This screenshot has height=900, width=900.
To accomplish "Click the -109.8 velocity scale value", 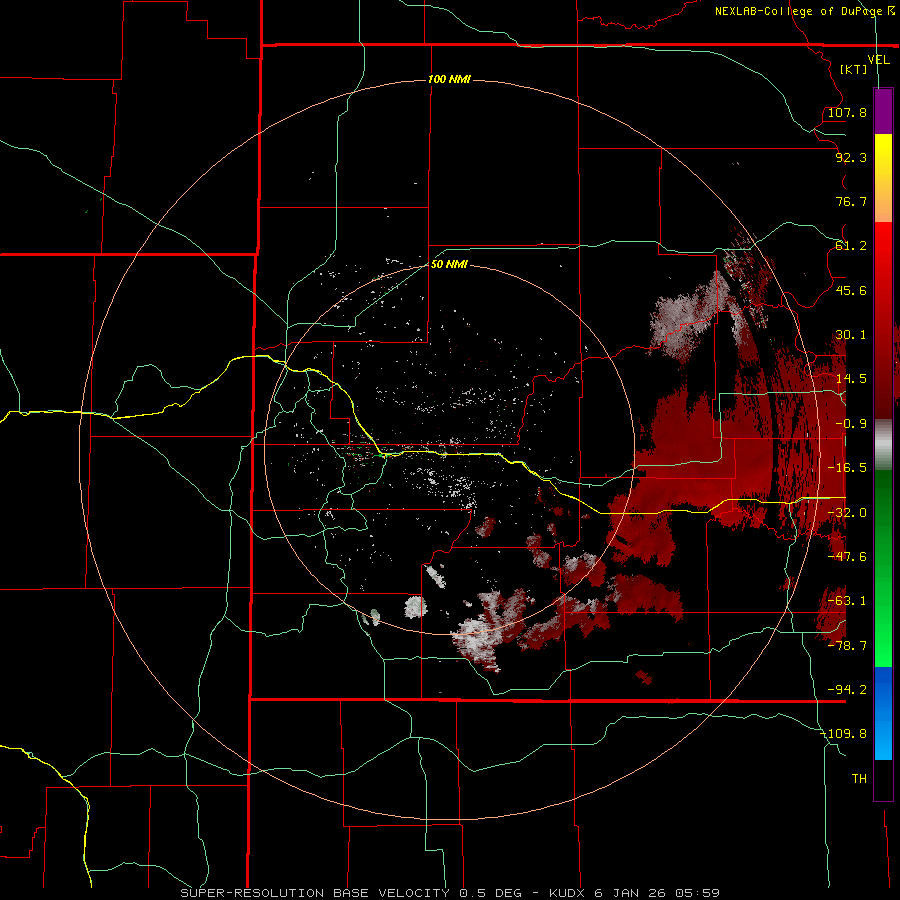I will pos(844,734).
